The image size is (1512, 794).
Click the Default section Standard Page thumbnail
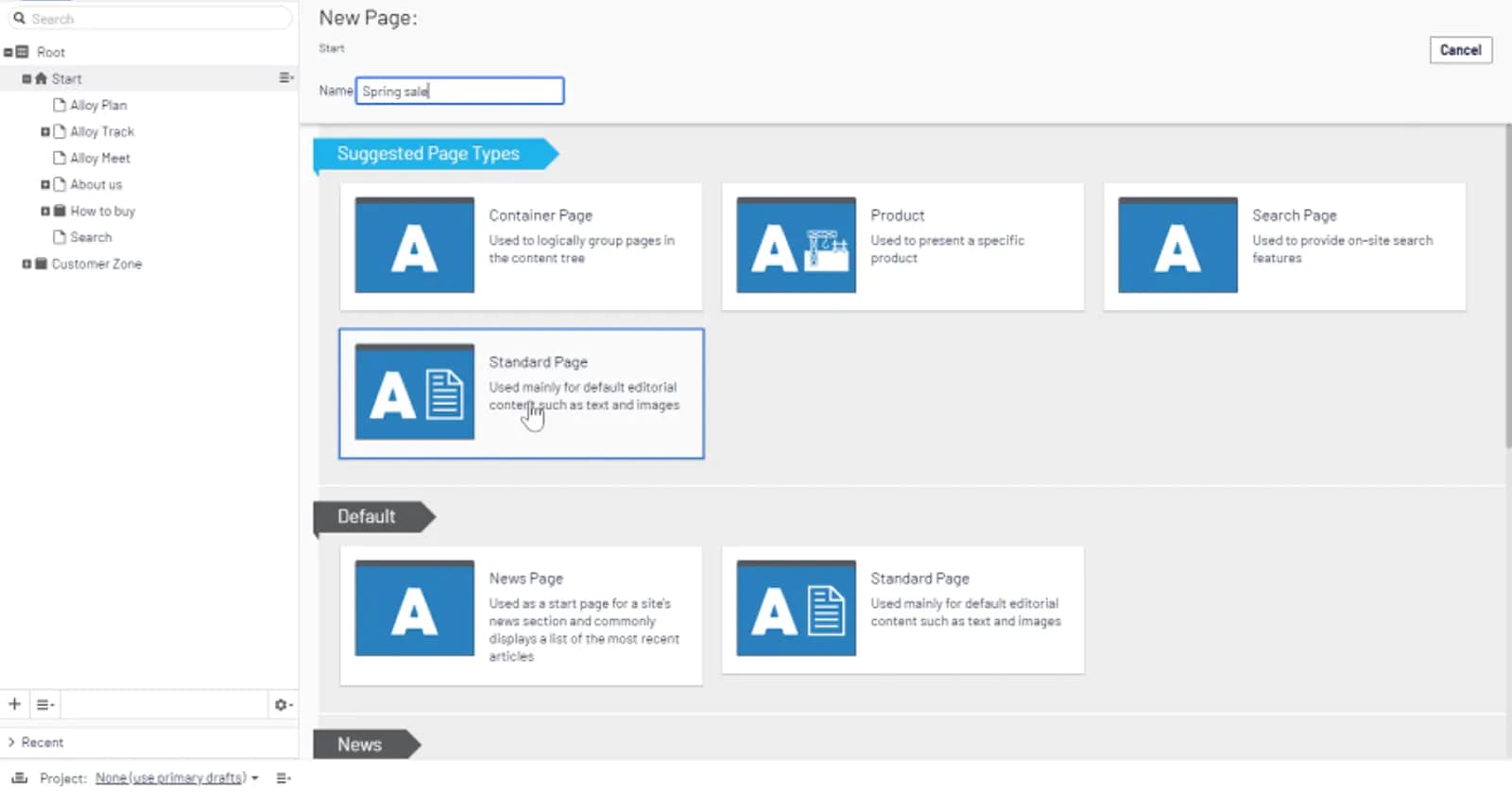click(797, 608)
